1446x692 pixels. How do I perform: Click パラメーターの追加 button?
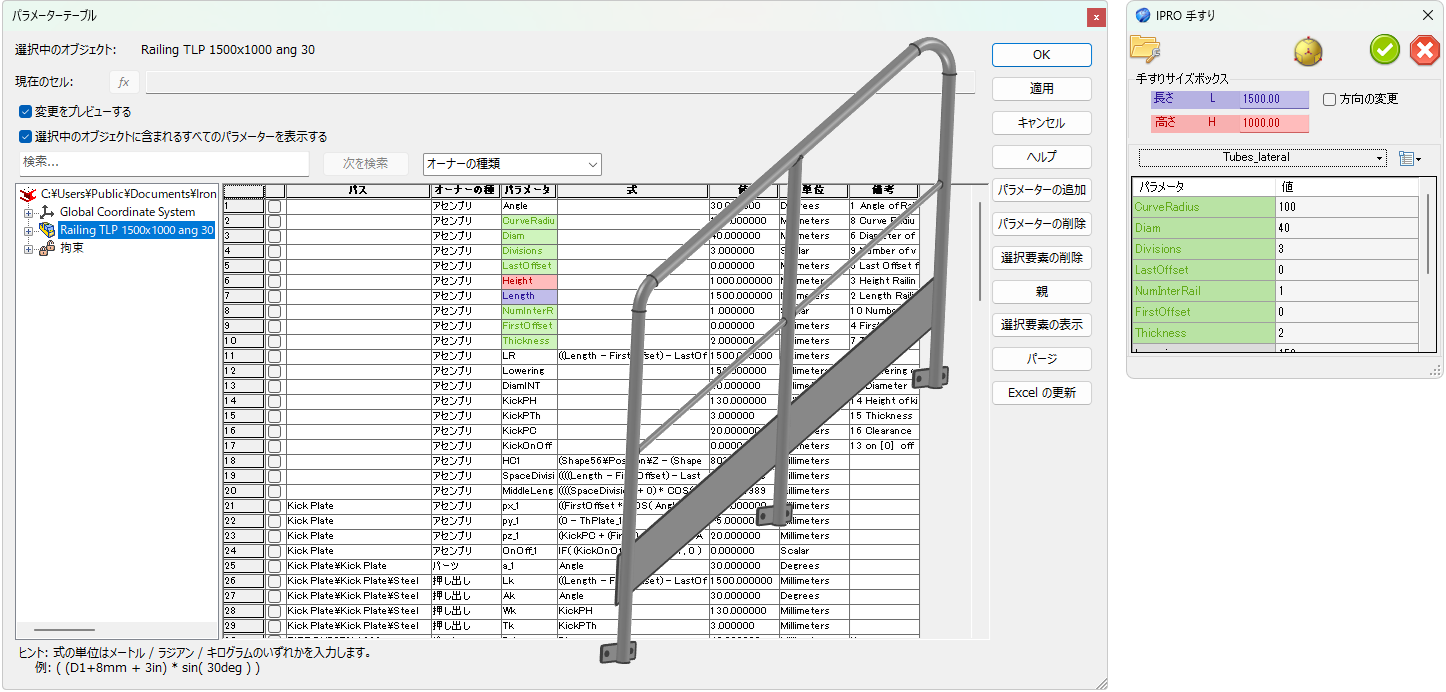click(1041, 190)
